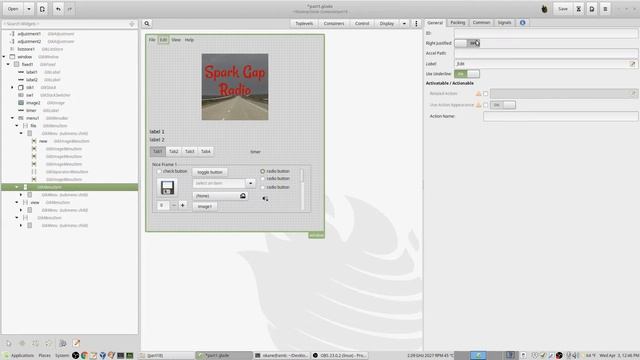Screen dimensions: 640x360
Task: Click the Save As document icon in the header
Action: [592, 9]
